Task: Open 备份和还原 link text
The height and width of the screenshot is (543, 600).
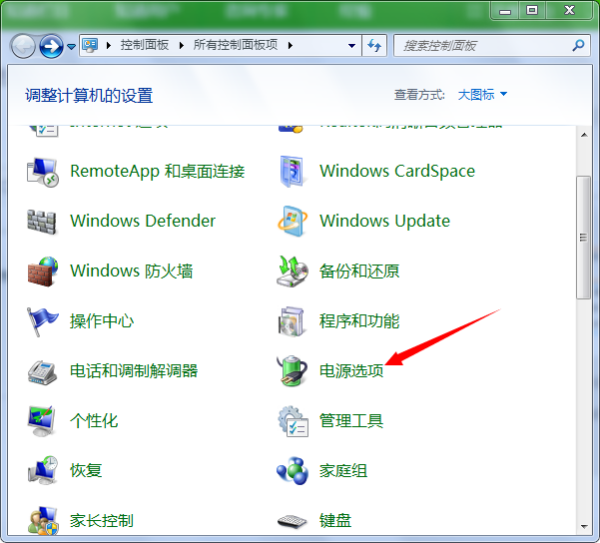Action: 359,271
